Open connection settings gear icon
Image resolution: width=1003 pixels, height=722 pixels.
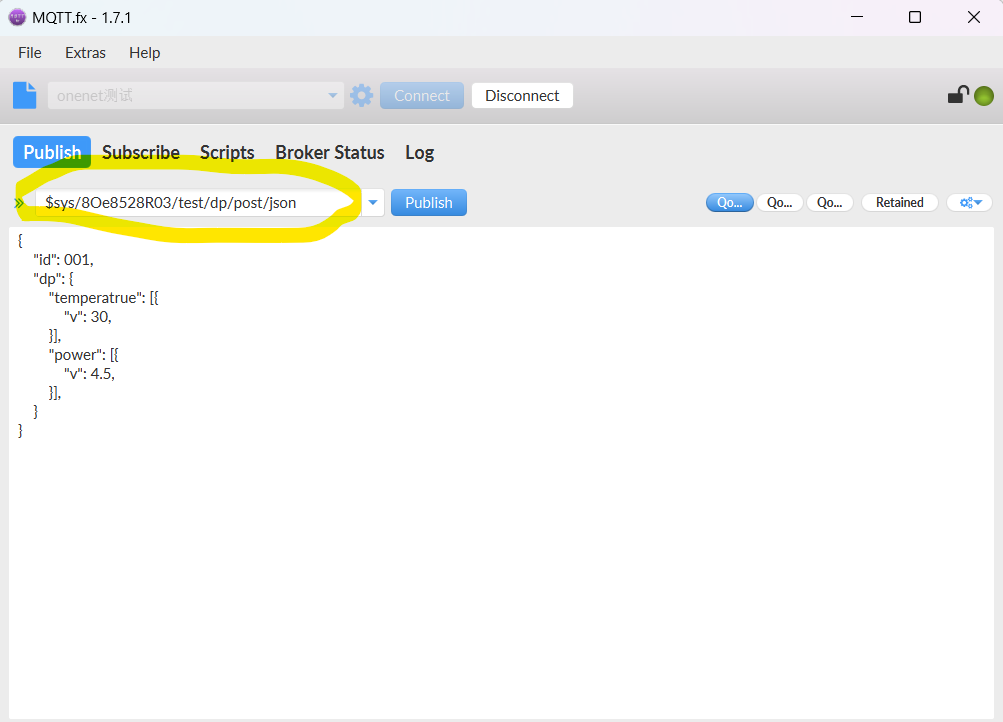(x=361, y=95)
